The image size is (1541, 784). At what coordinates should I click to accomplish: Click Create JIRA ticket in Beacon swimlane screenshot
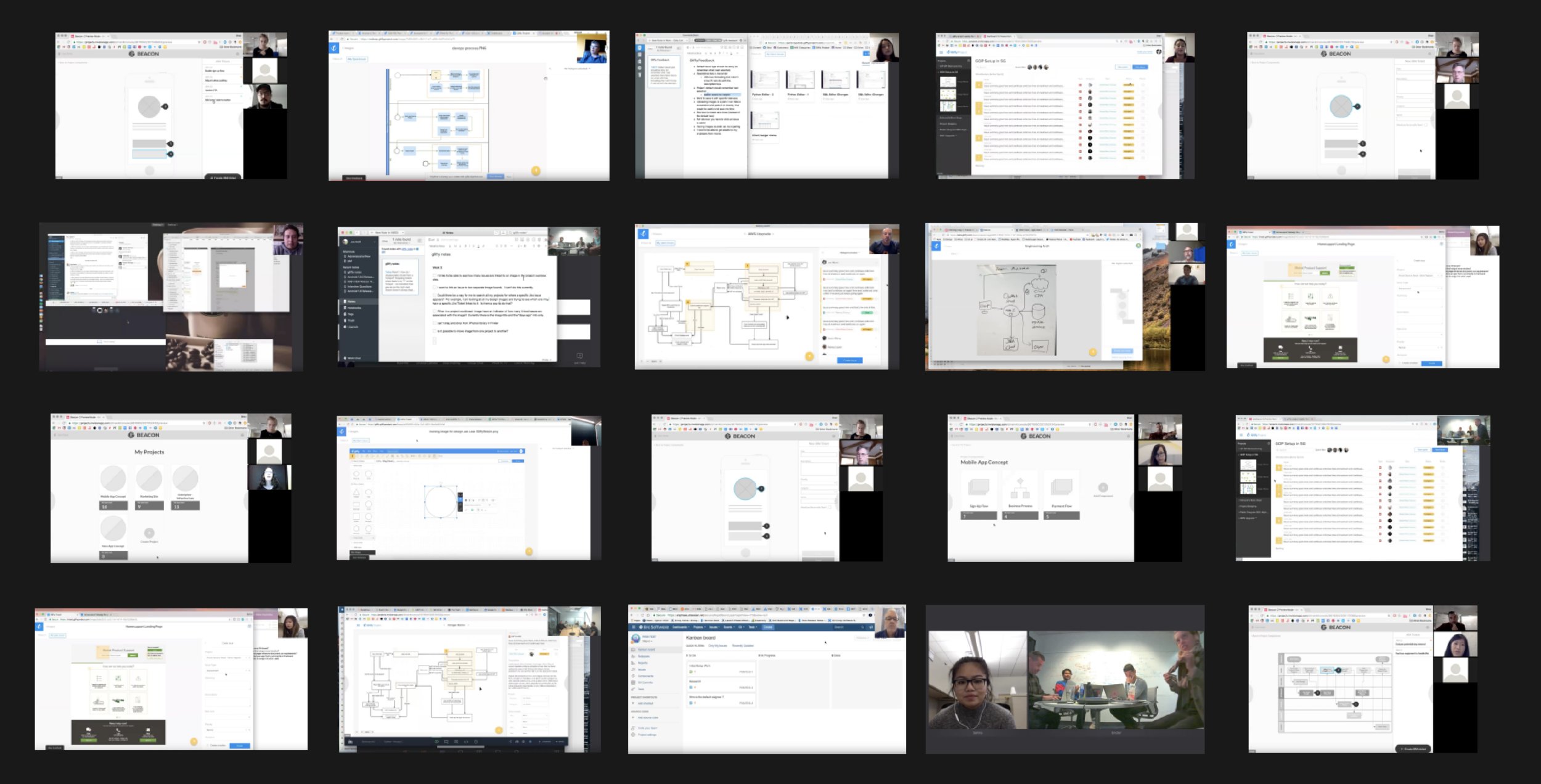tap(1412, 749)
